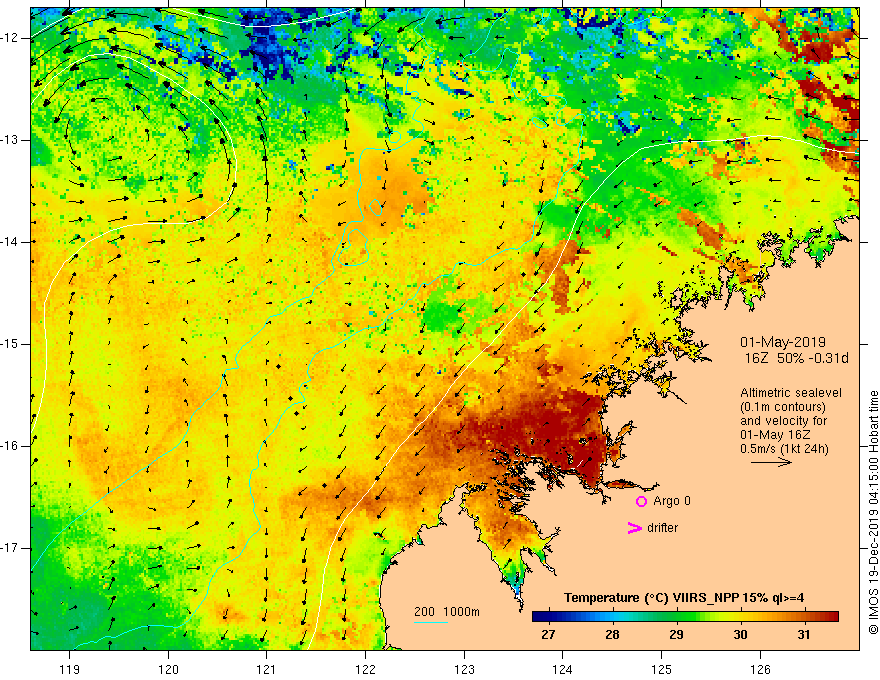Click the magenta drifter arrow legend icon
The width and height of the screenshot is (880, 680).
635,527
